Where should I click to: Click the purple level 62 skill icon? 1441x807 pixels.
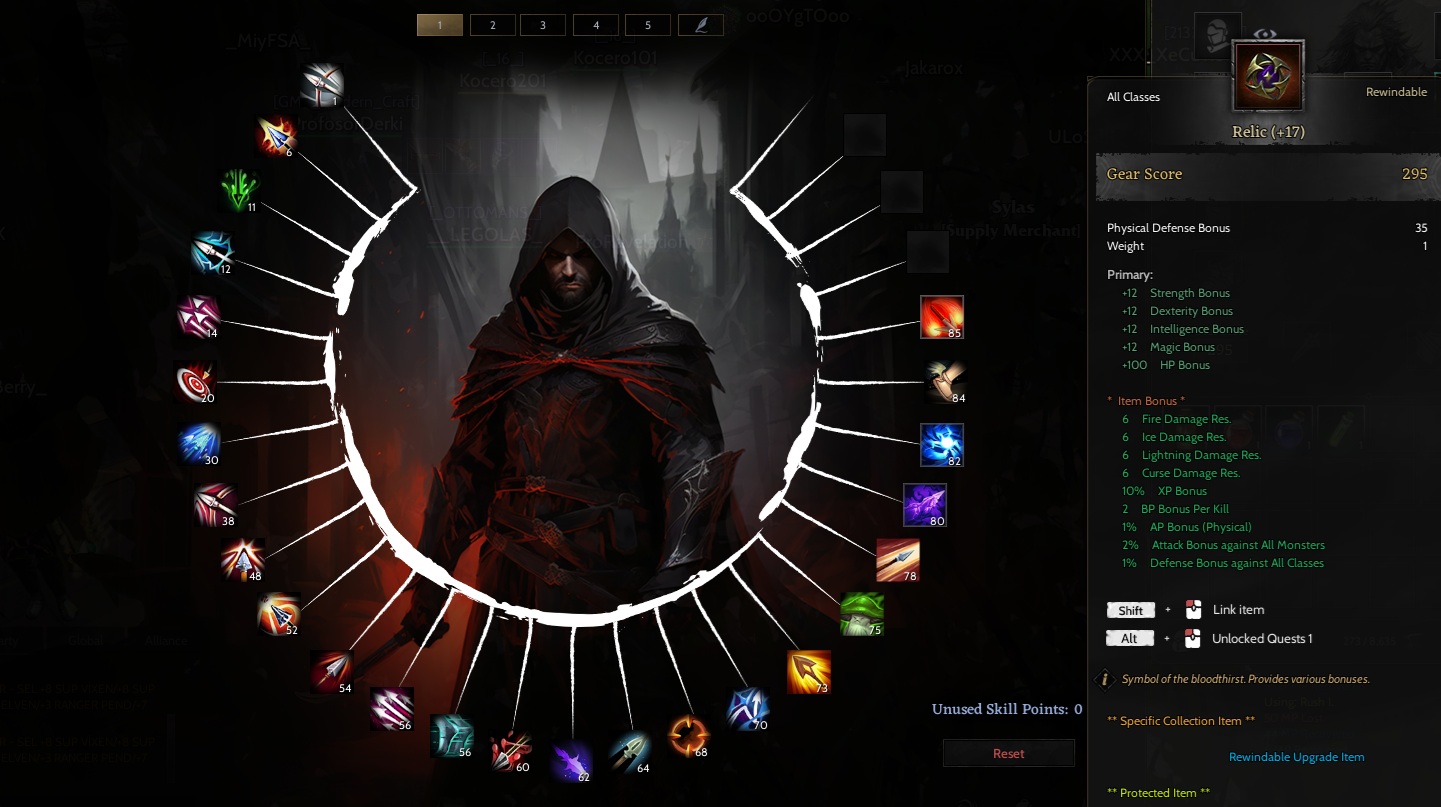click(x=572, y=760)
